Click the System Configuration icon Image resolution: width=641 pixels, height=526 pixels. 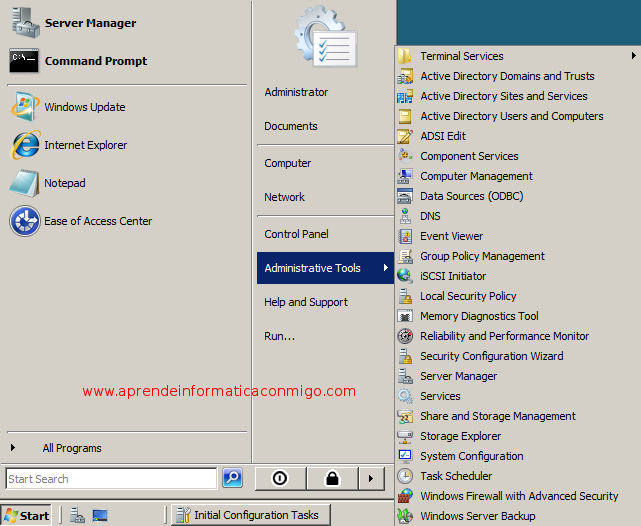click(405, 456)
